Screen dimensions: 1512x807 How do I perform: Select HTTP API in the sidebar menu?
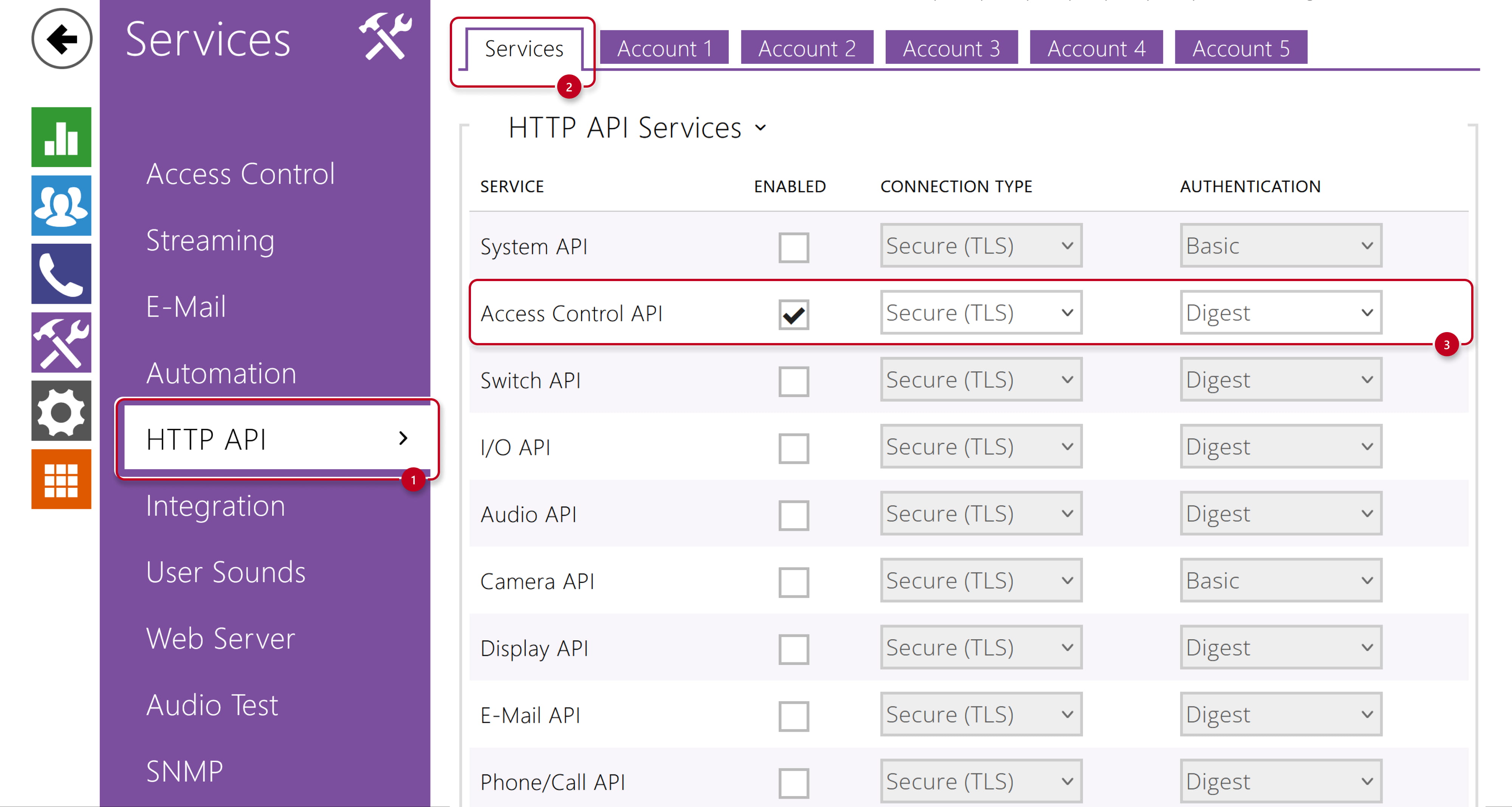point(277,438)
